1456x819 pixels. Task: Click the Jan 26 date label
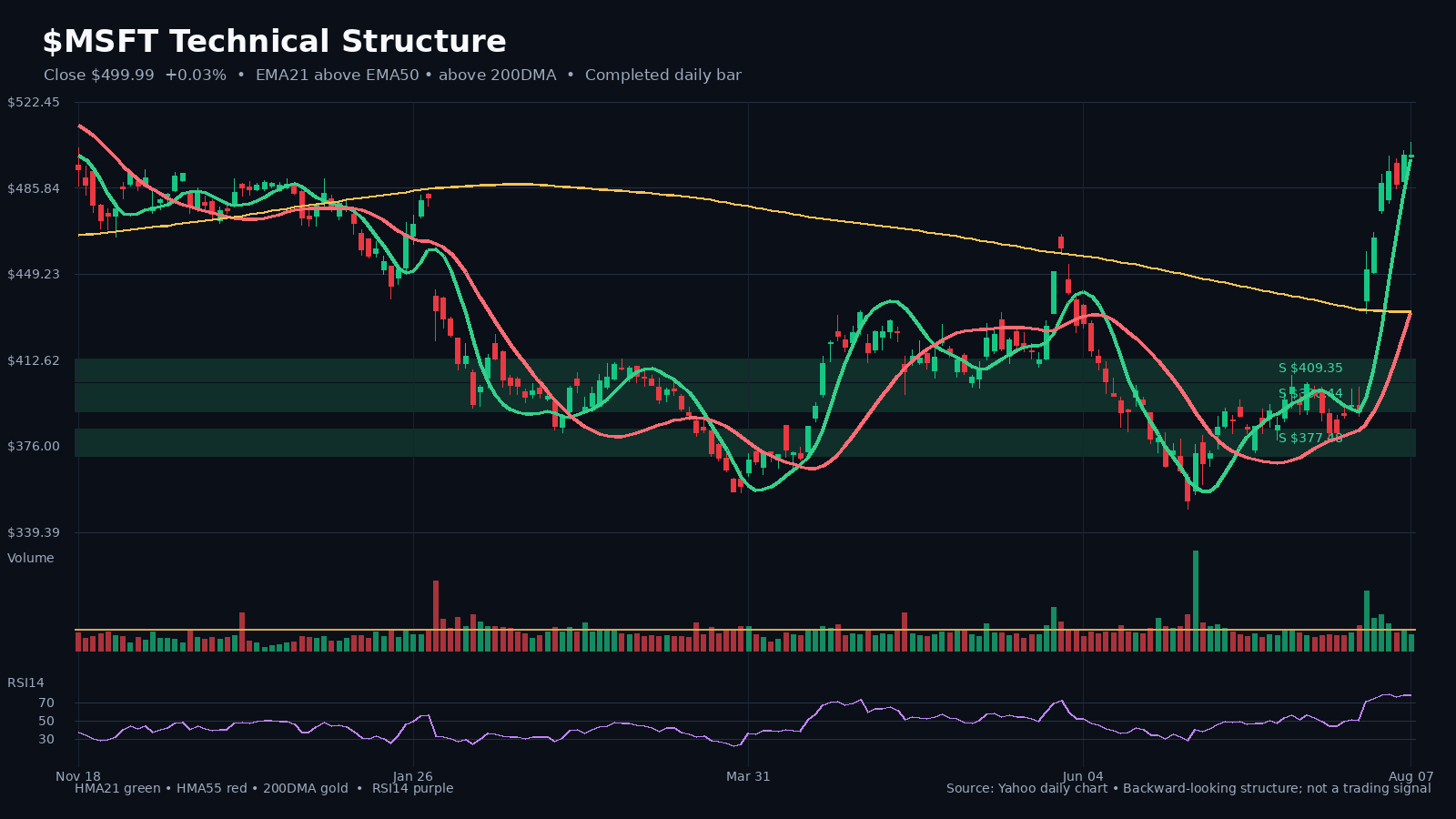point(413,776)
